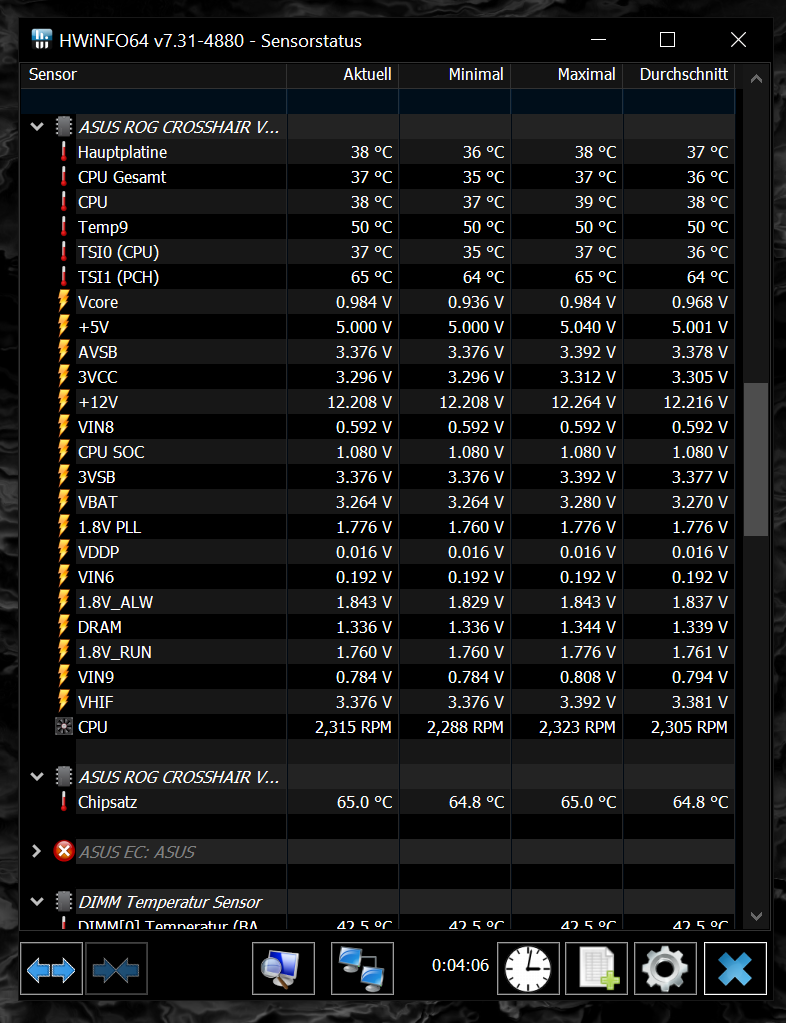
Task: Click lightning icon next to 1.8V PLL
Action: (x=63, y=527)
